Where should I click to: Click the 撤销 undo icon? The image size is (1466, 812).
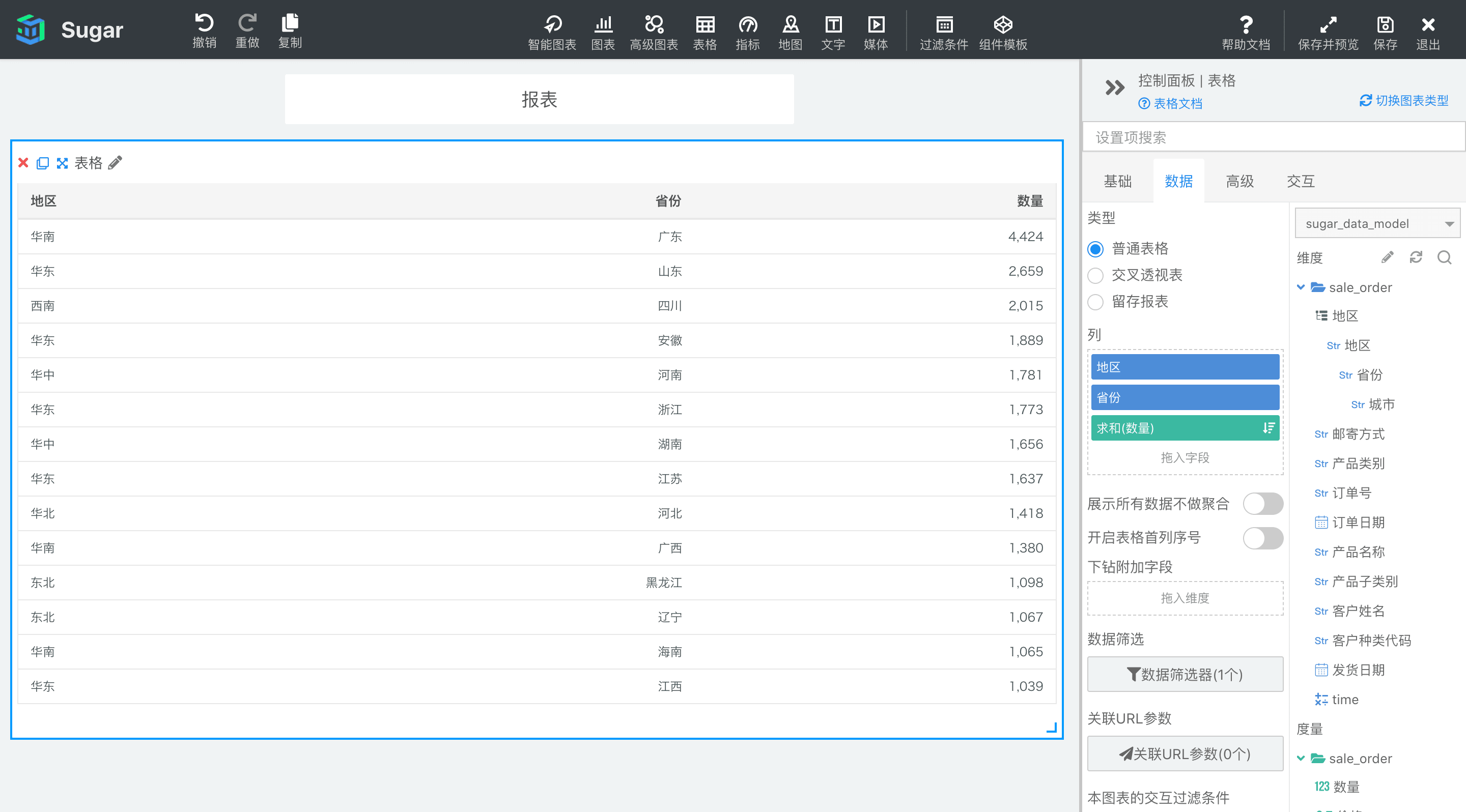[204, 30]
